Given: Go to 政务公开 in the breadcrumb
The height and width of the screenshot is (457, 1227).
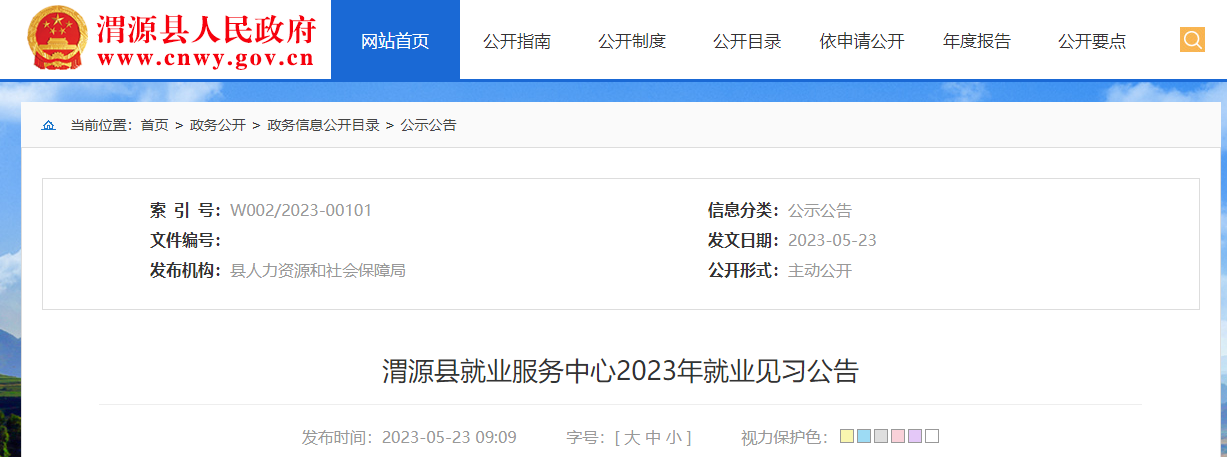Looking at the screenshot, I should coord(218,126).
